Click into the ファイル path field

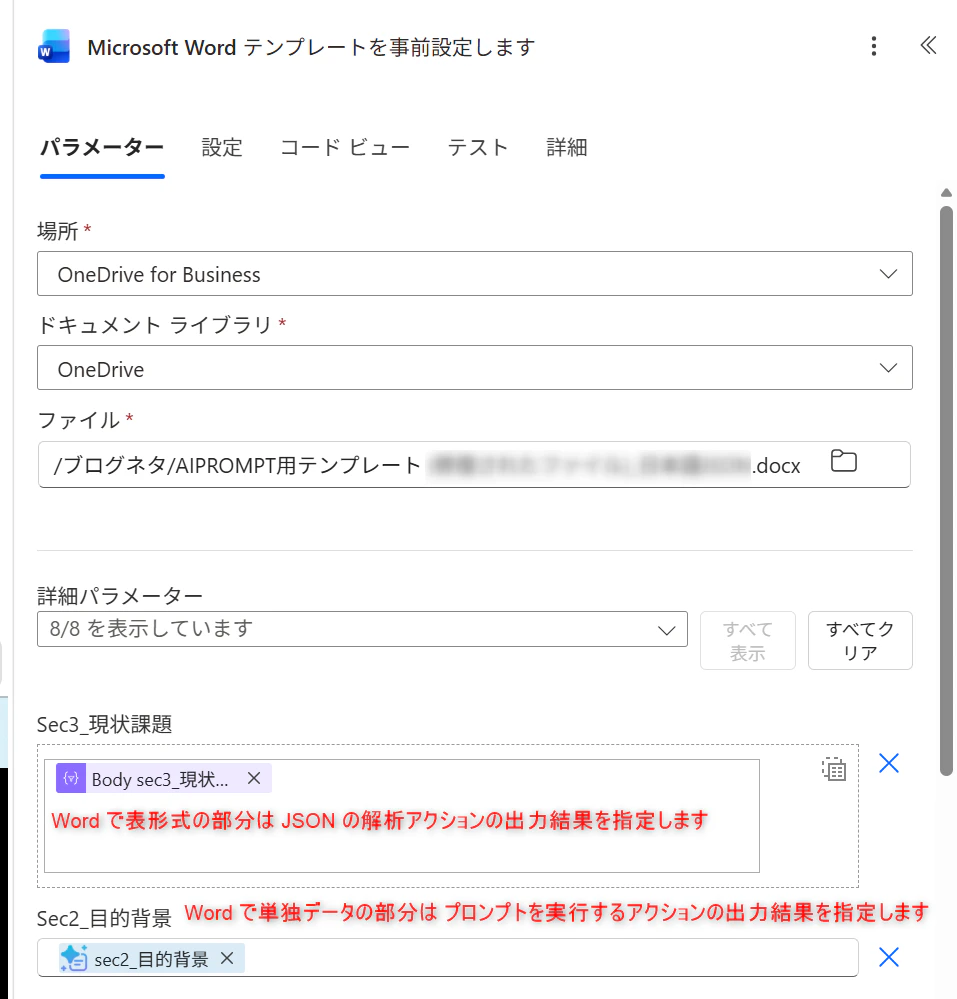tap(474, 464)
